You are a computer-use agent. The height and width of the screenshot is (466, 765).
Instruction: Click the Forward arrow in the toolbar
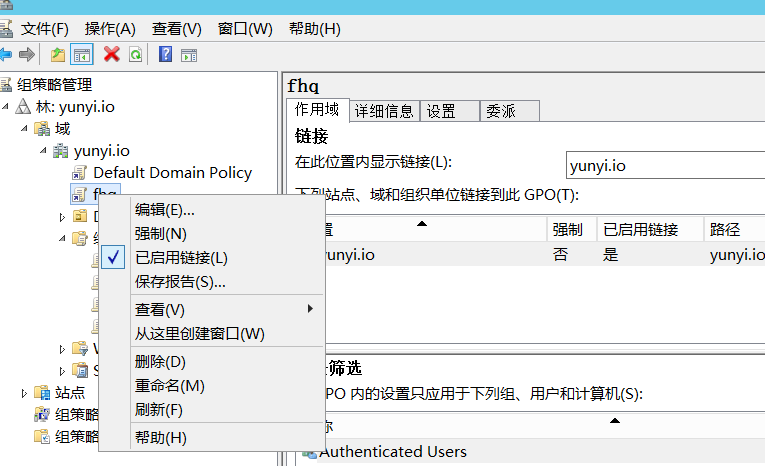coord(27,54)
